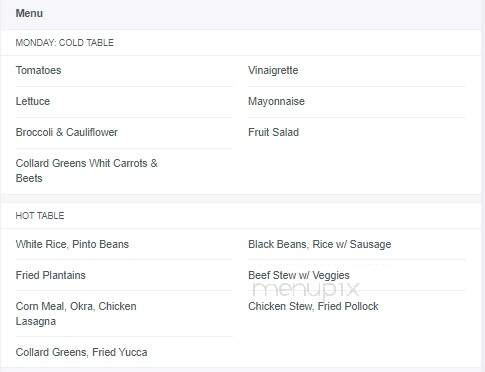The height and width of the screenshot is (372, 485).
Task: Click White Rice, Pinto Beans entry
Action: click(72, 244)
